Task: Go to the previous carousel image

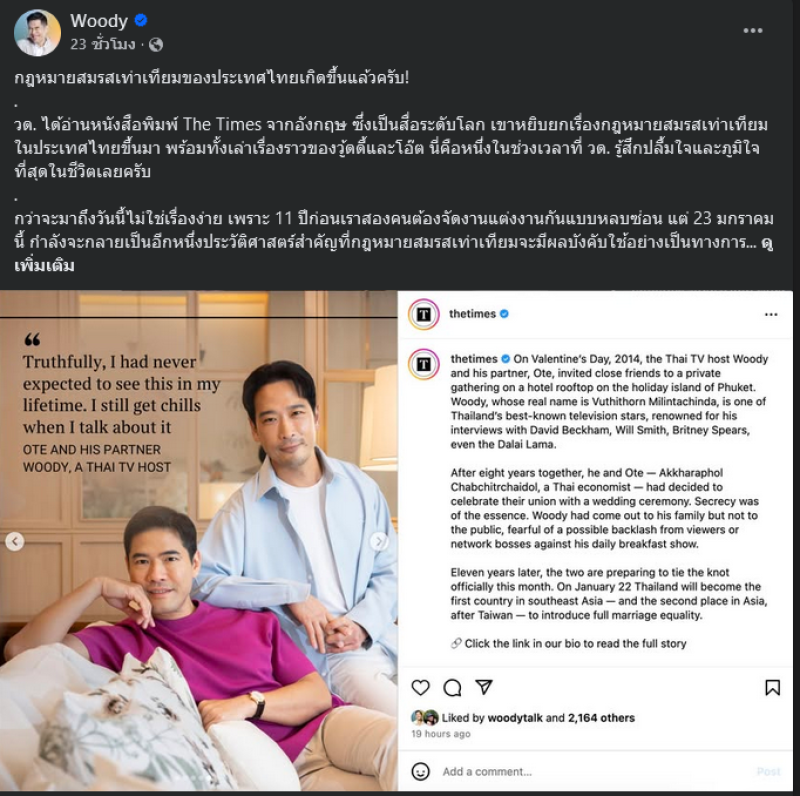Action: [x=15, y=541]
